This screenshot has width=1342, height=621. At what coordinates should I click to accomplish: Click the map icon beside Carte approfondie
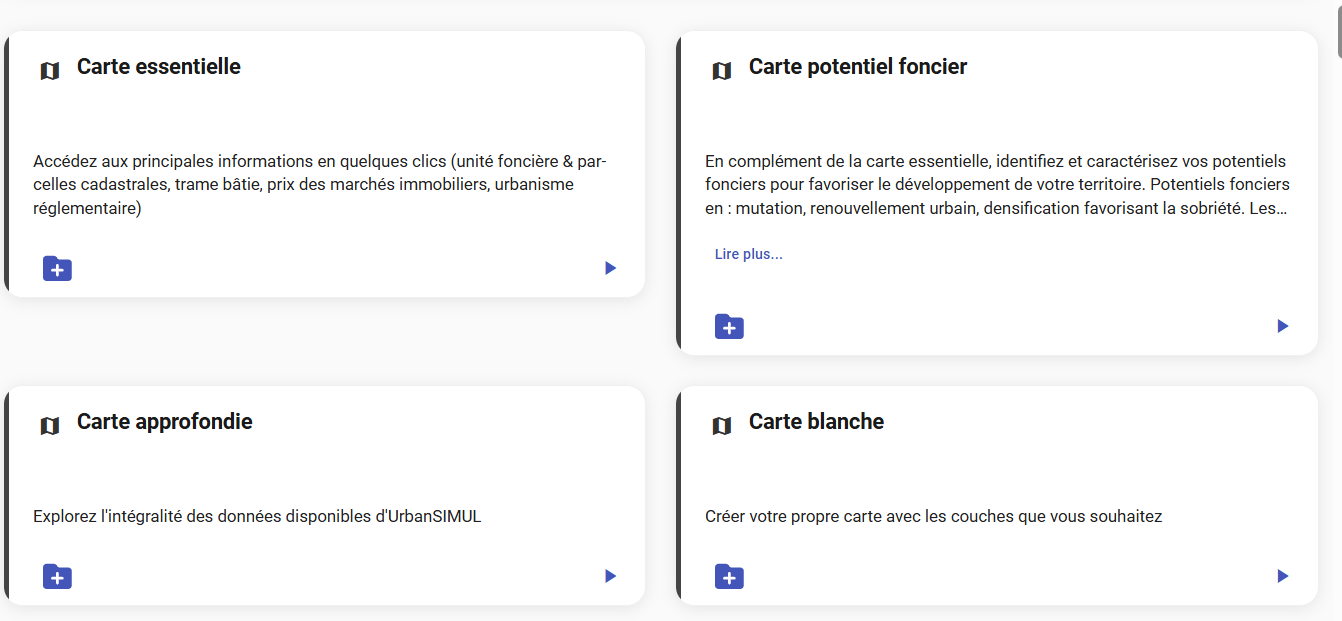pyautogui.click(x=50, y=426)
